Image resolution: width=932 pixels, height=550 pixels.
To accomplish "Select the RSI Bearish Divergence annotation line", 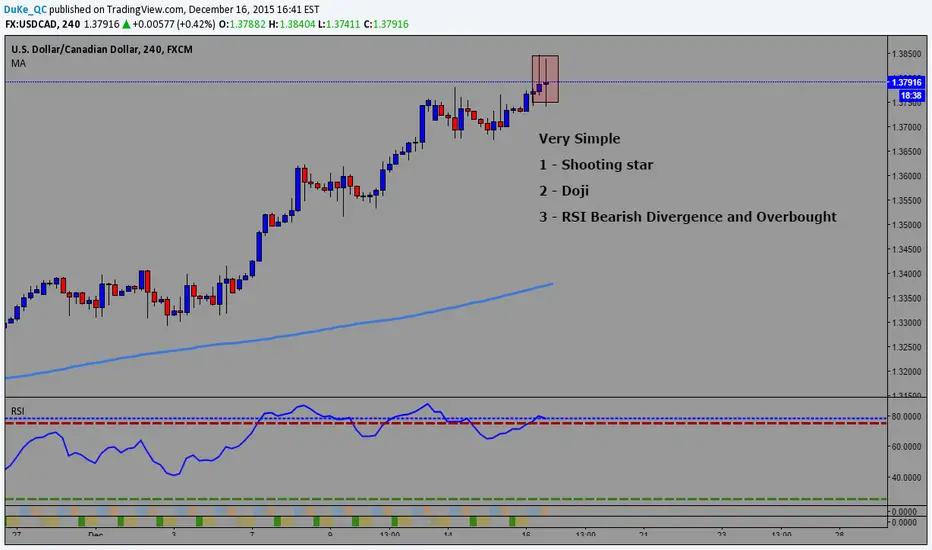I will [x=688, y=217].
